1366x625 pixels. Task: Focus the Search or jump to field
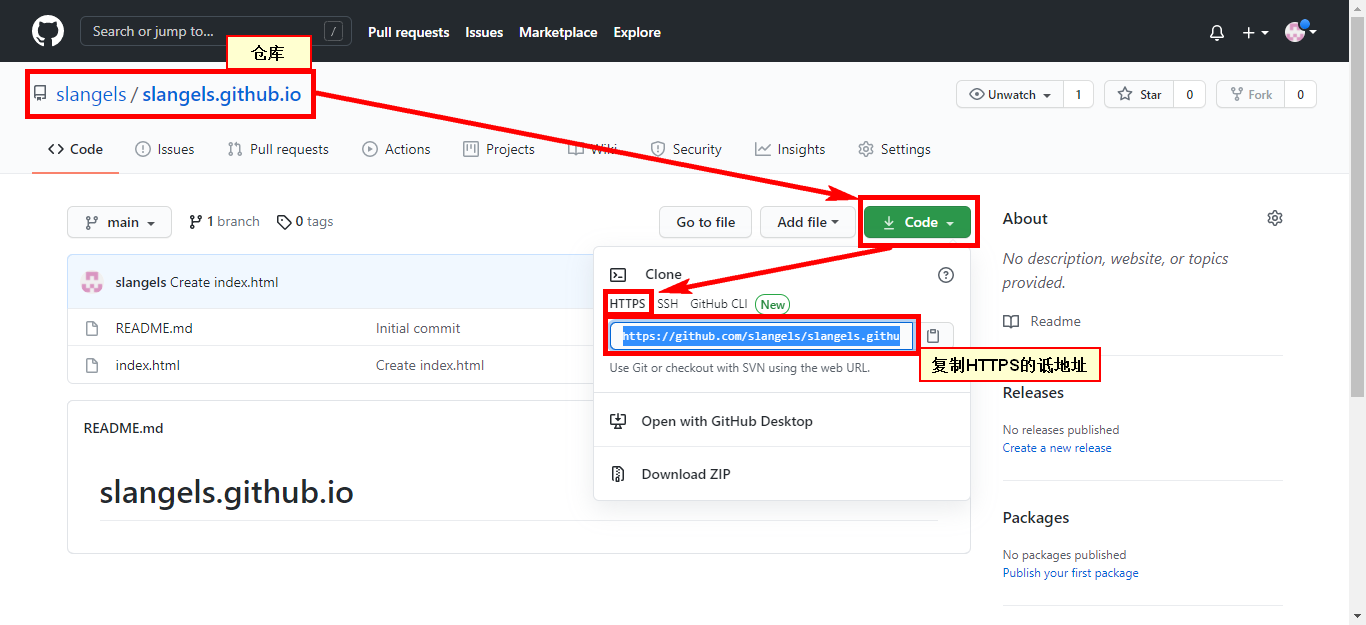pyautogui.click(x=216, y=31)
